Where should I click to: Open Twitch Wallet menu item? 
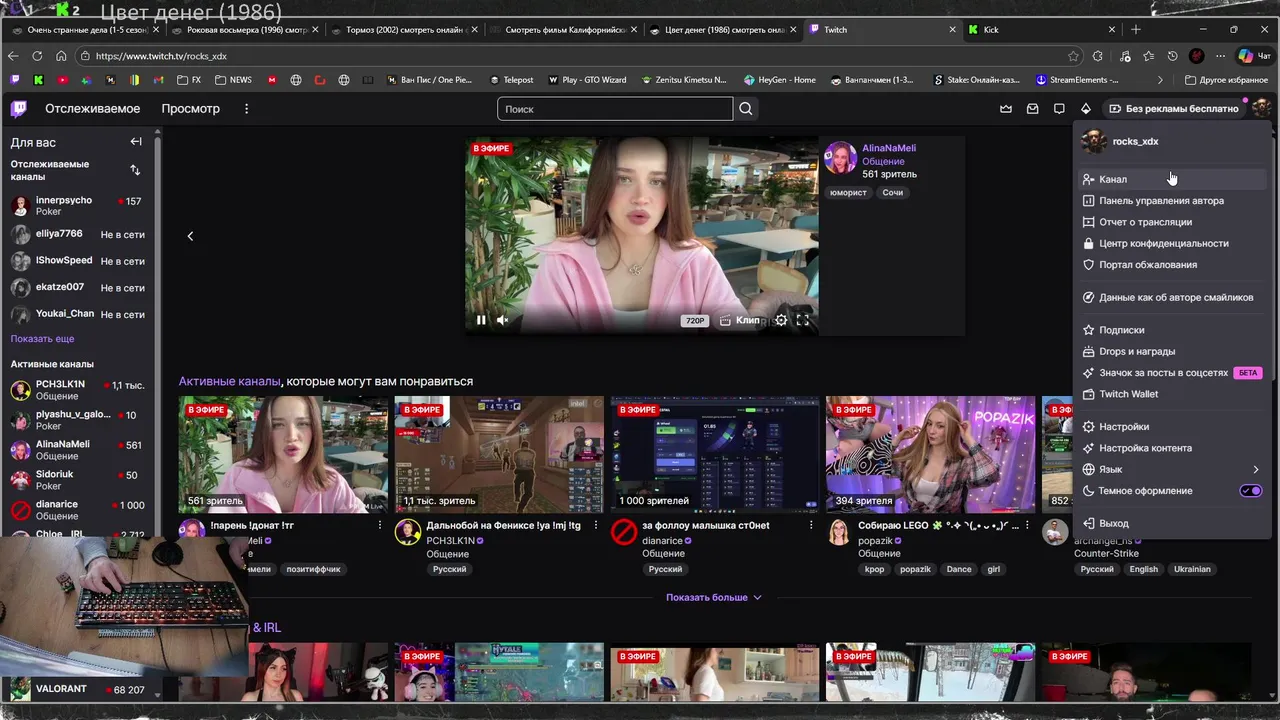tap(1171, 394)
